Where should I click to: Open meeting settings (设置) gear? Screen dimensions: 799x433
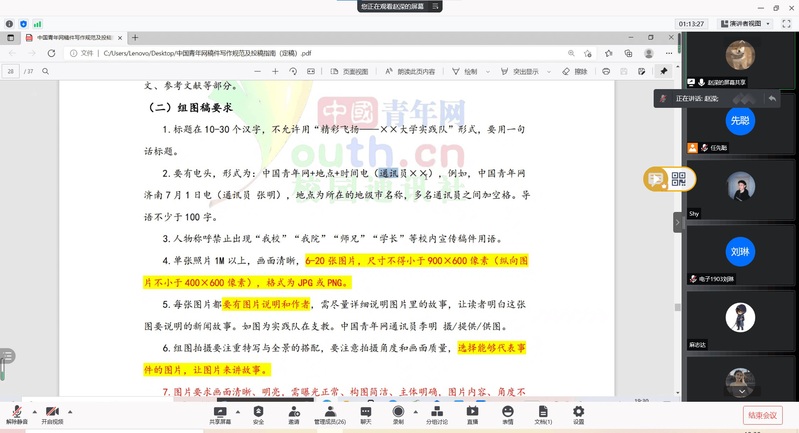coord(578,415)
